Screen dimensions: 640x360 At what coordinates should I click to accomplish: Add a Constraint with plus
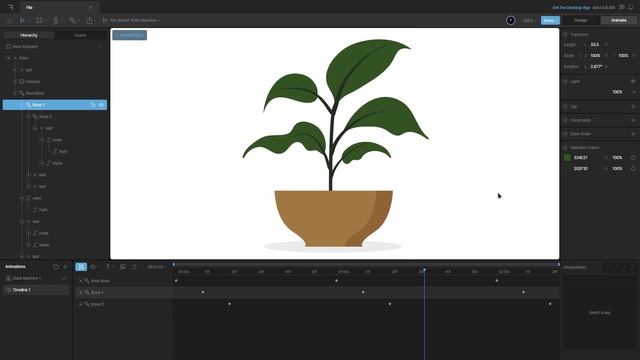tap(633, 120)
